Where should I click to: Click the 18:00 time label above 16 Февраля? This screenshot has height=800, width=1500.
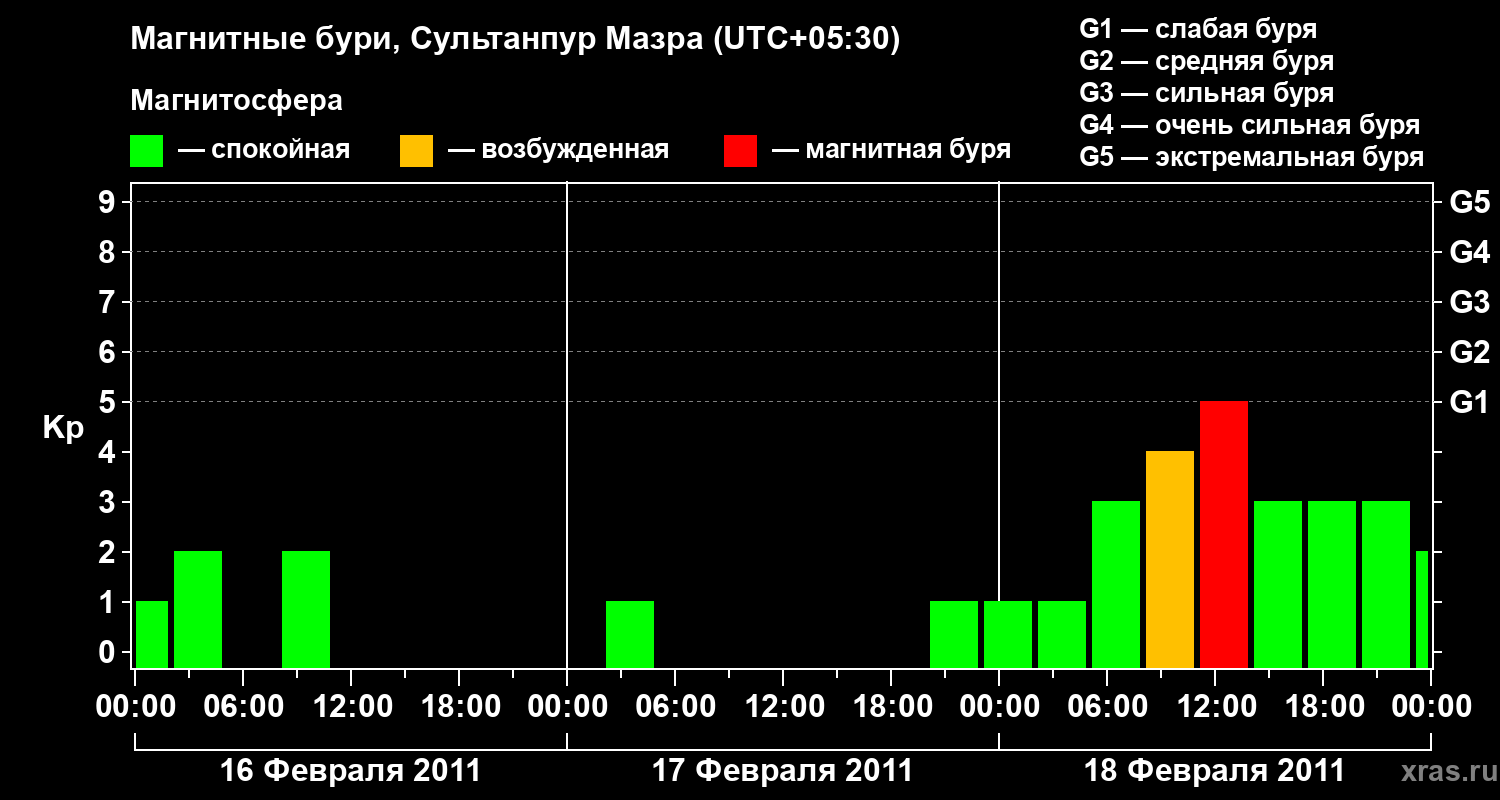[x=459, y=707]
